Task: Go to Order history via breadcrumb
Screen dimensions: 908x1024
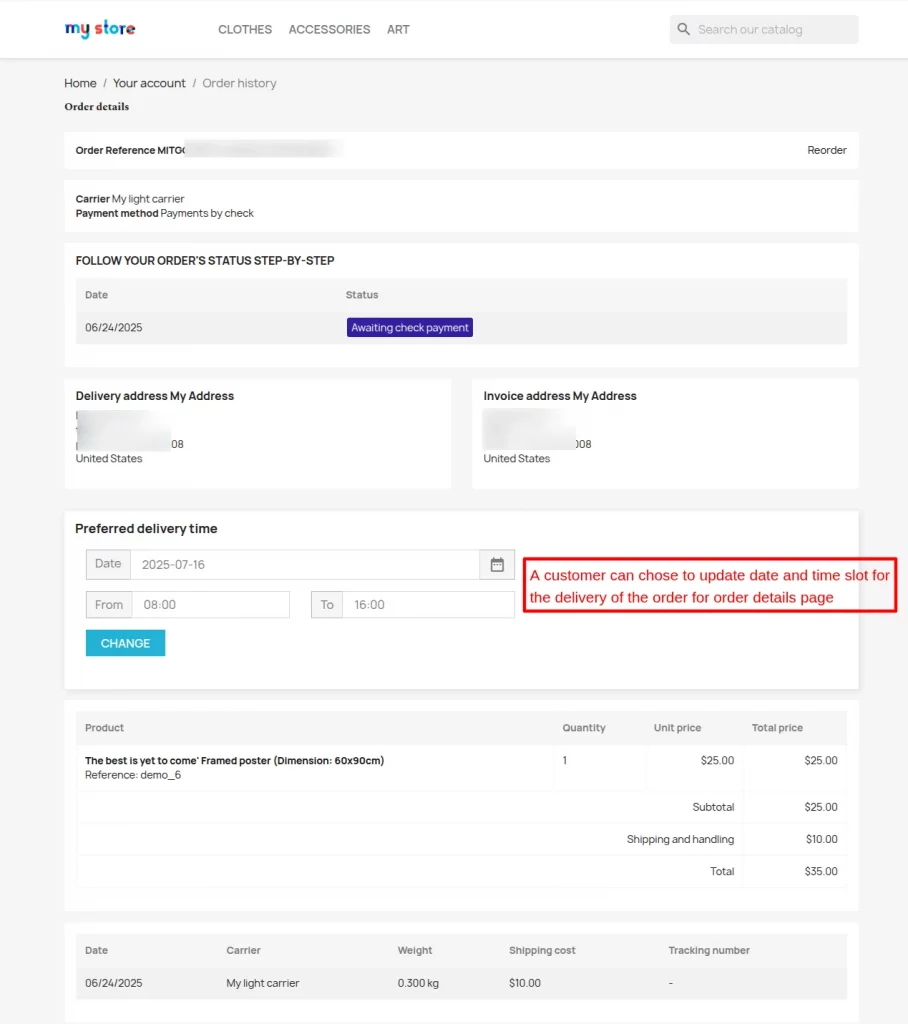Action: 239,83
